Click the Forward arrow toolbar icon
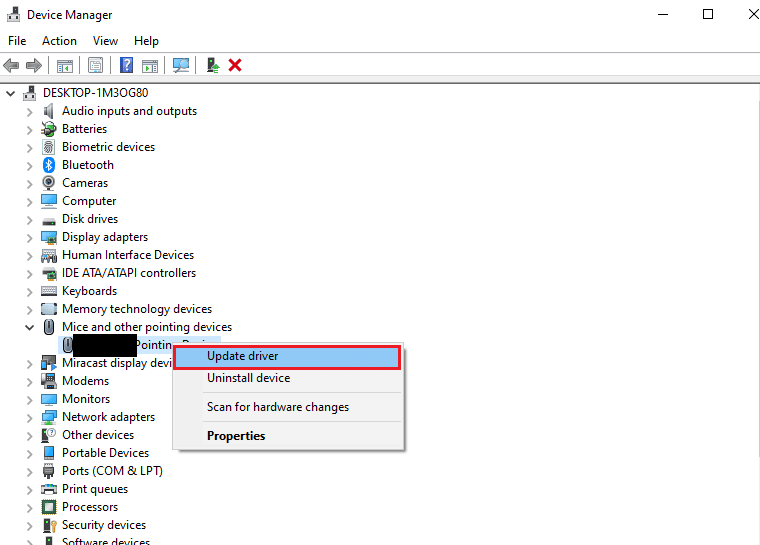Image resolution: width=760 pixels, height=545 pixels. [33, 65]
